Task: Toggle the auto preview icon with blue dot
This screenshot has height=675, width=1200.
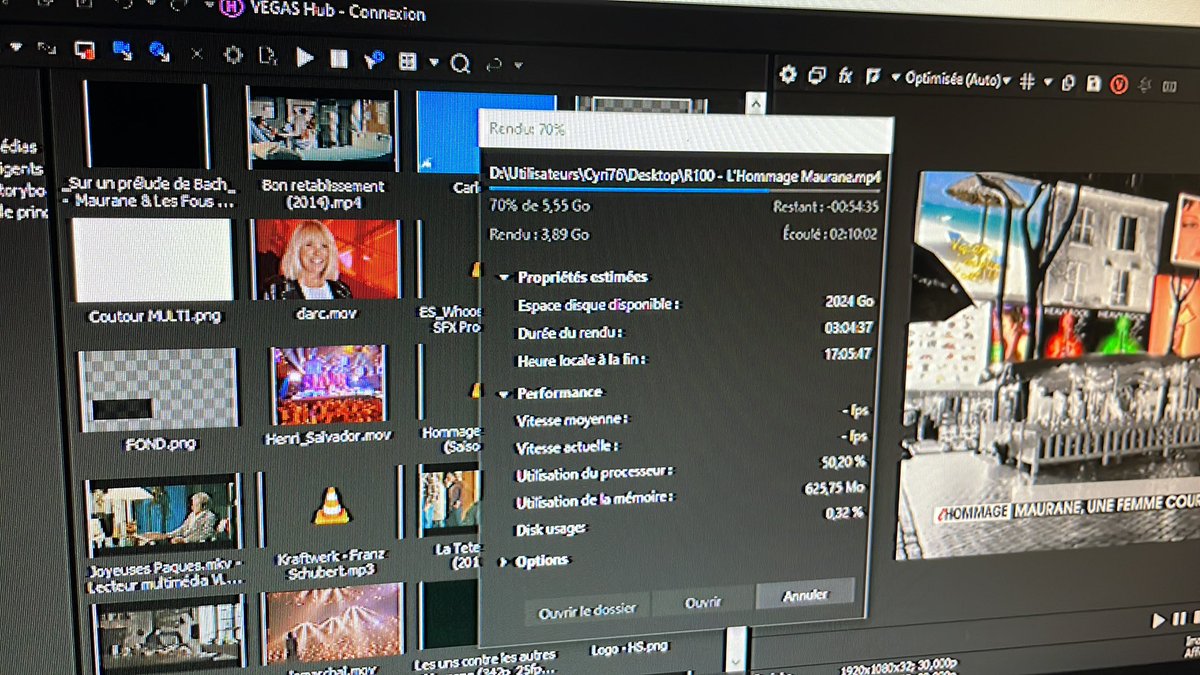Action: [x=373, y=60]
